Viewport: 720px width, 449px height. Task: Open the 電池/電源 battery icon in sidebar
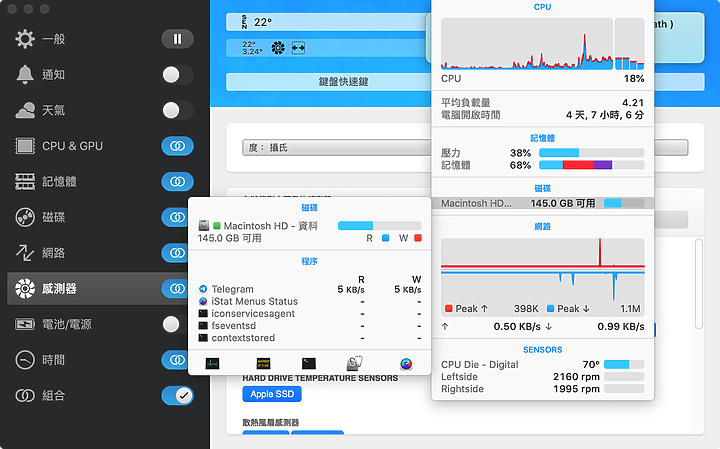(x=25, y=324)
